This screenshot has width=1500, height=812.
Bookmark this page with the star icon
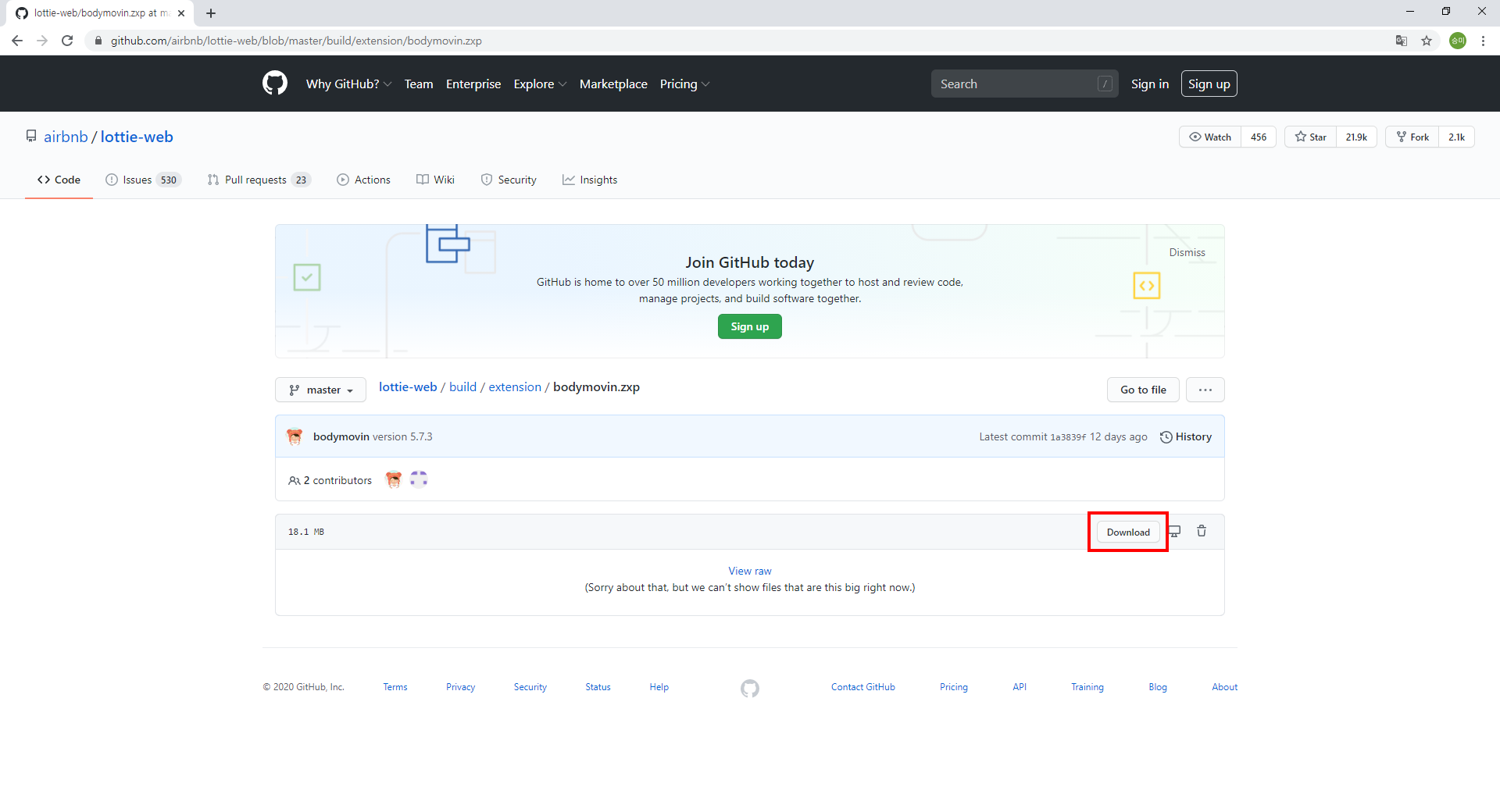1427,41
